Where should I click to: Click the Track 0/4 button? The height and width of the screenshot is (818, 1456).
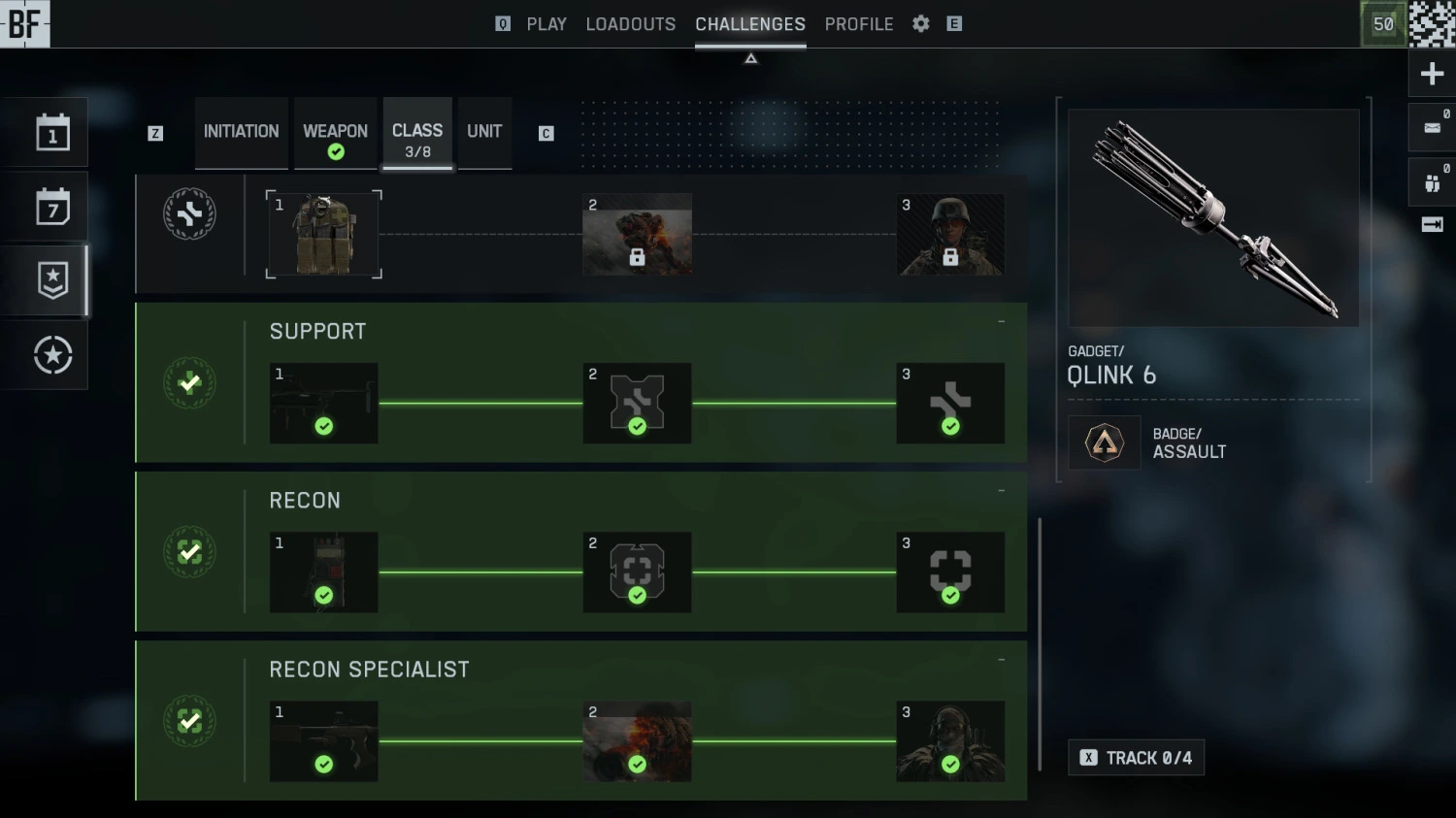[1137, 758]
